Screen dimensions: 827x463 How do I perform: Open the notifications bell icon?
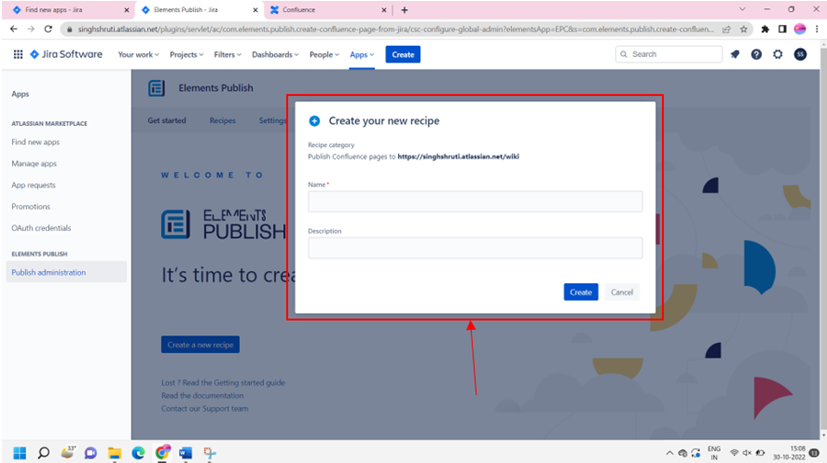tap(735, 54)
